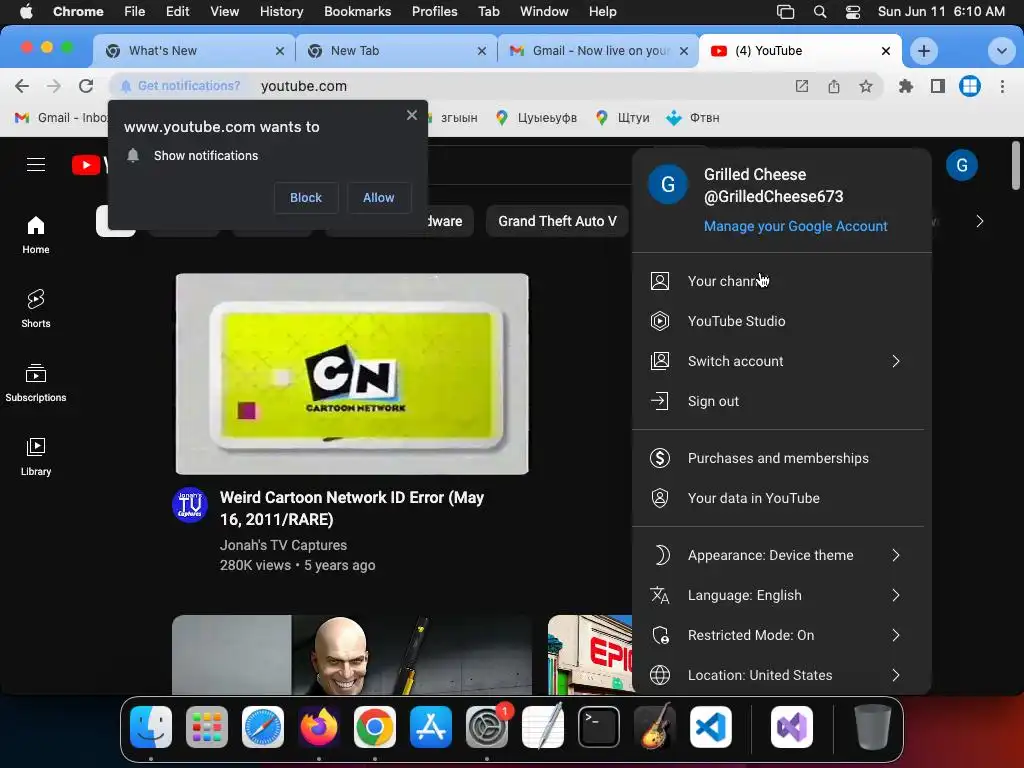Open Library in the sidebar
Viewport: 1024px width, 768px height.
coord(36,456)
